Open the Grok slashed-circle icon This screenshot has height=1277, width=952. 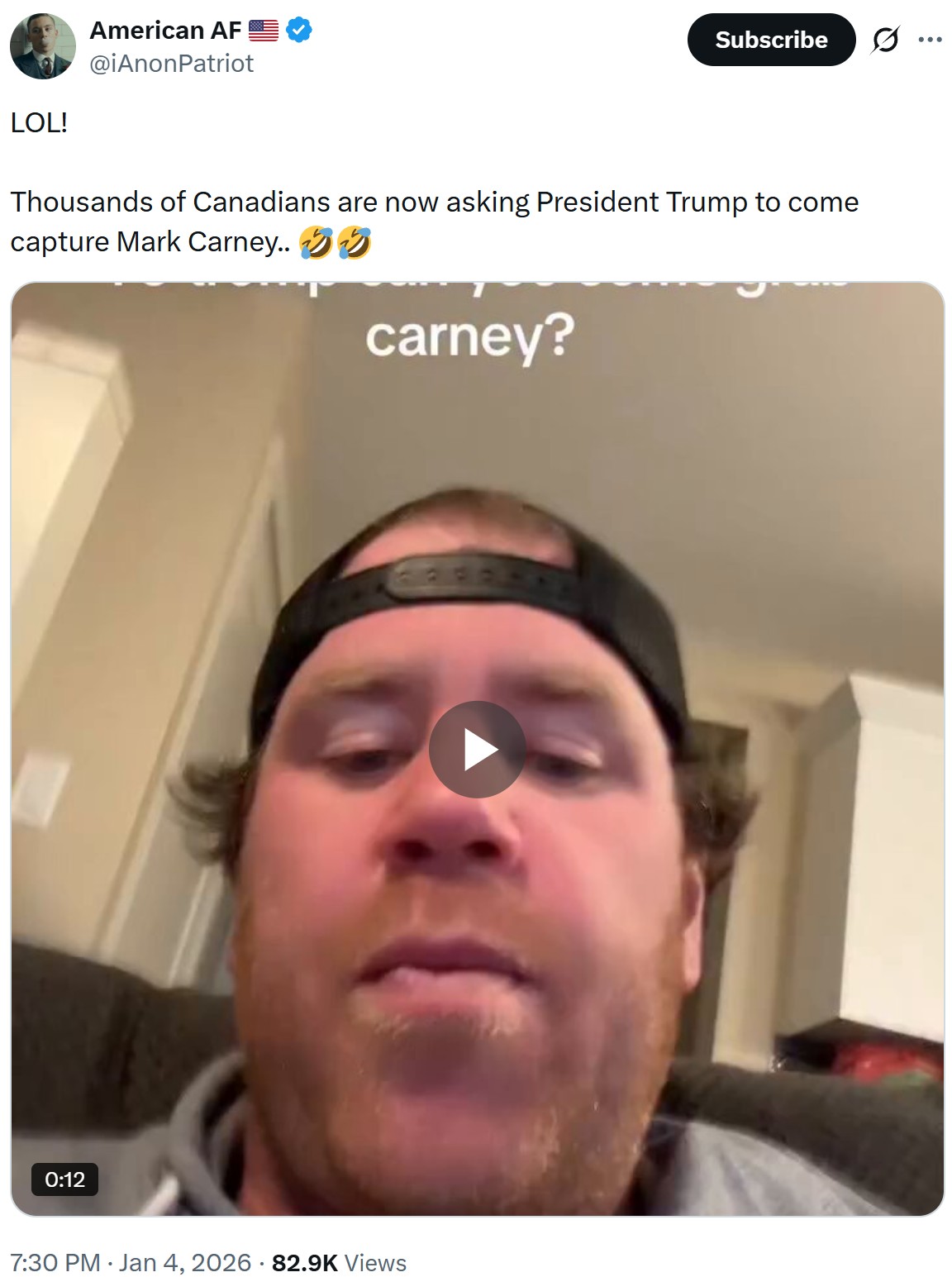(885, 40)
